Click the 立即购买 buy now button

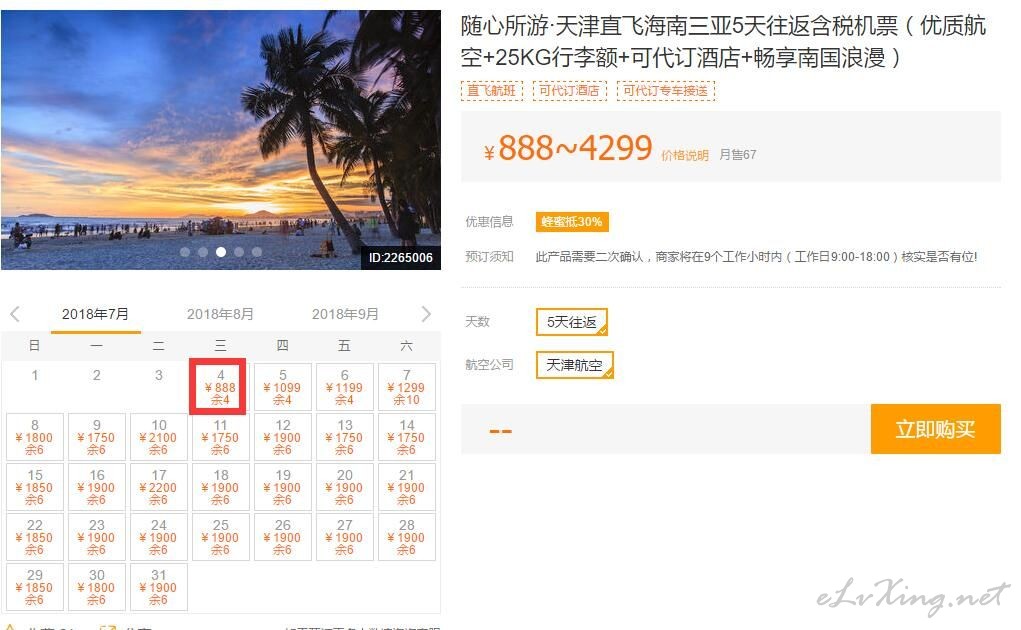(x=935, y=429)
